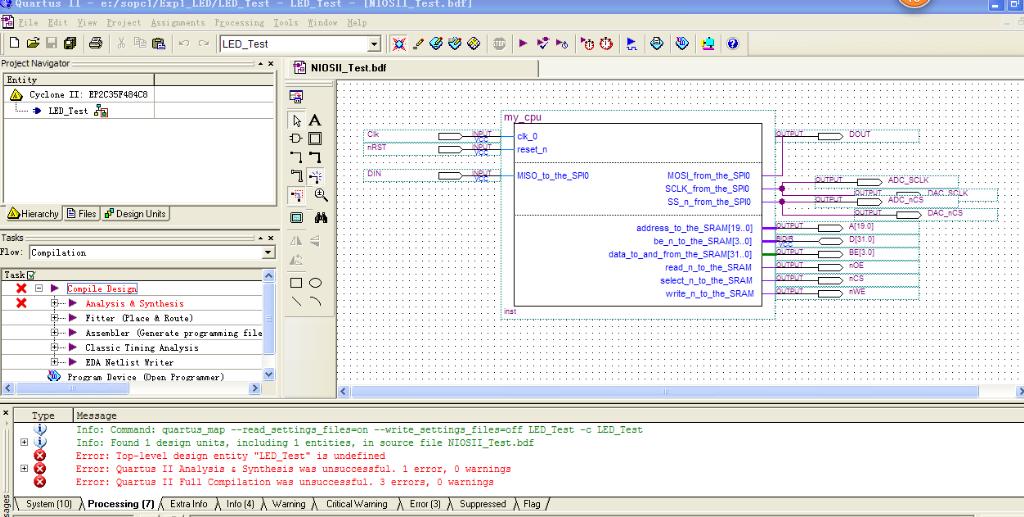1024x517 pixels.
Task: Open the Programmer toolbar icon
Action: click(682, 44)
